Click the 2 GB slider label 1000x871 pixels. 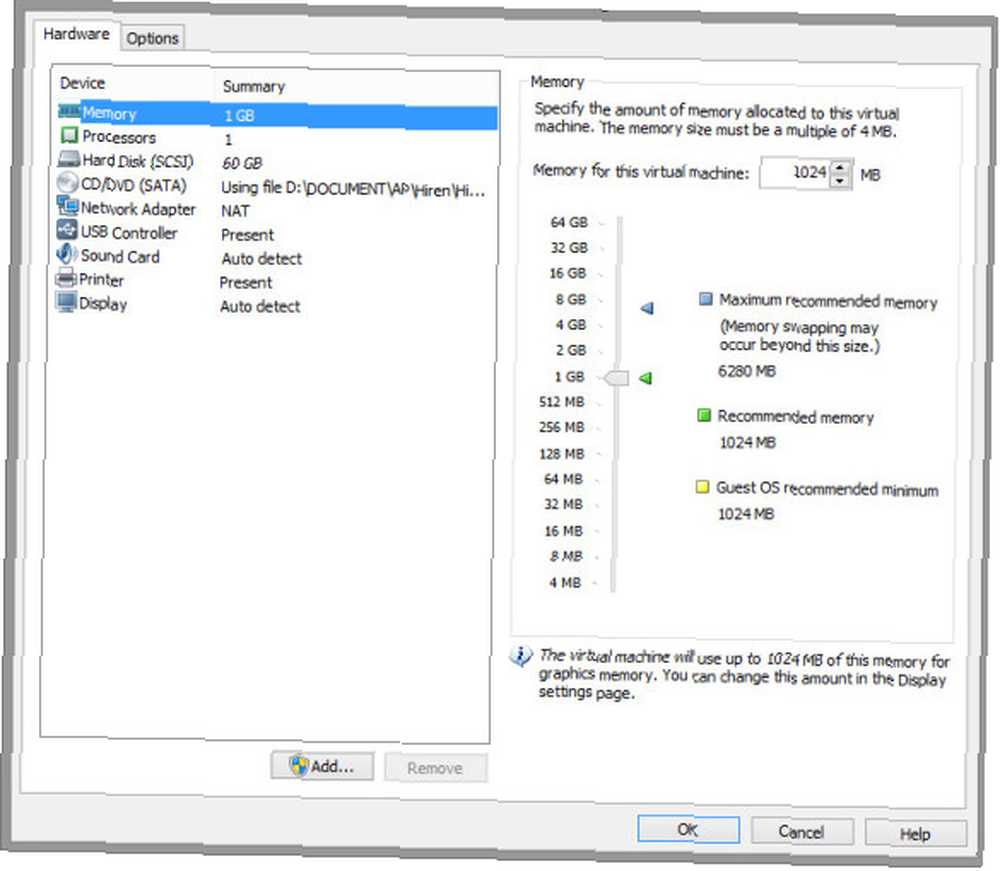[570, 350]
